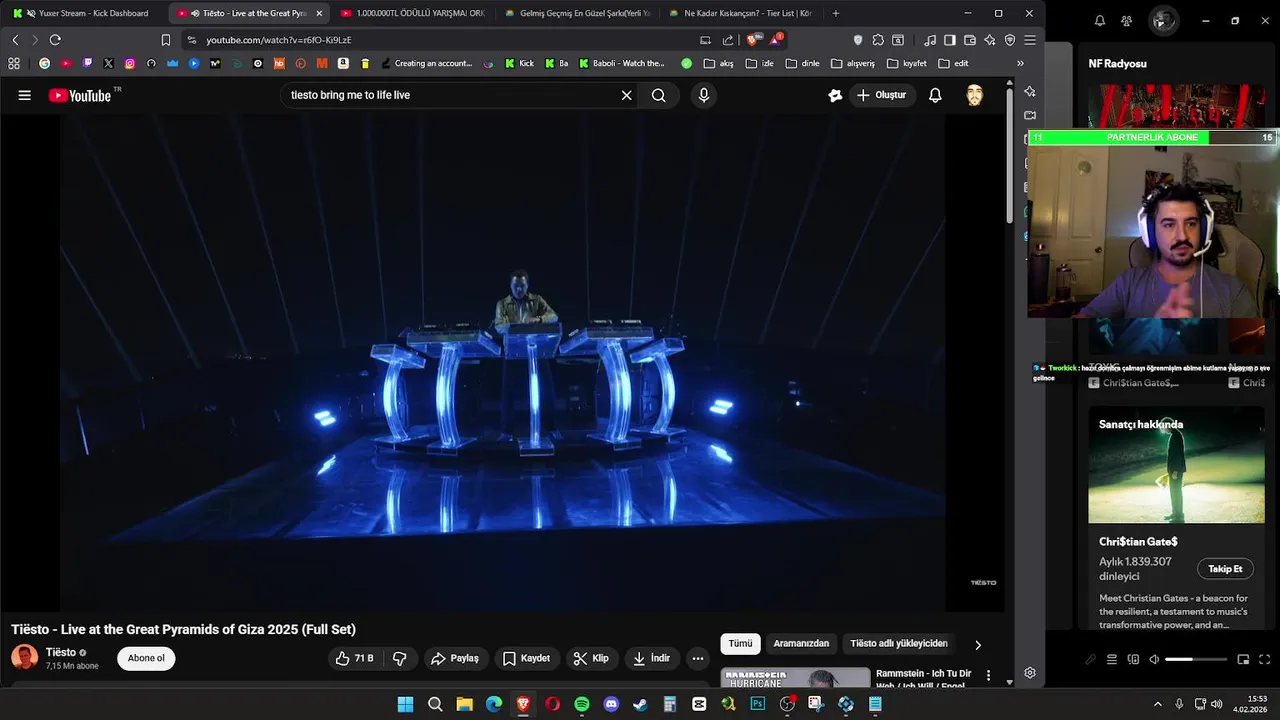Switch to the Ne Kadar Kıskançsın tab

741,13
